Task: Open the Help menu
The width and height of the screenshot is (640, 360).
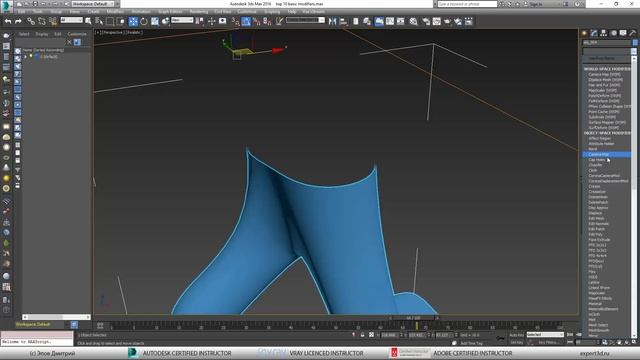Action: pyautogui.click(x=291, y=12)
